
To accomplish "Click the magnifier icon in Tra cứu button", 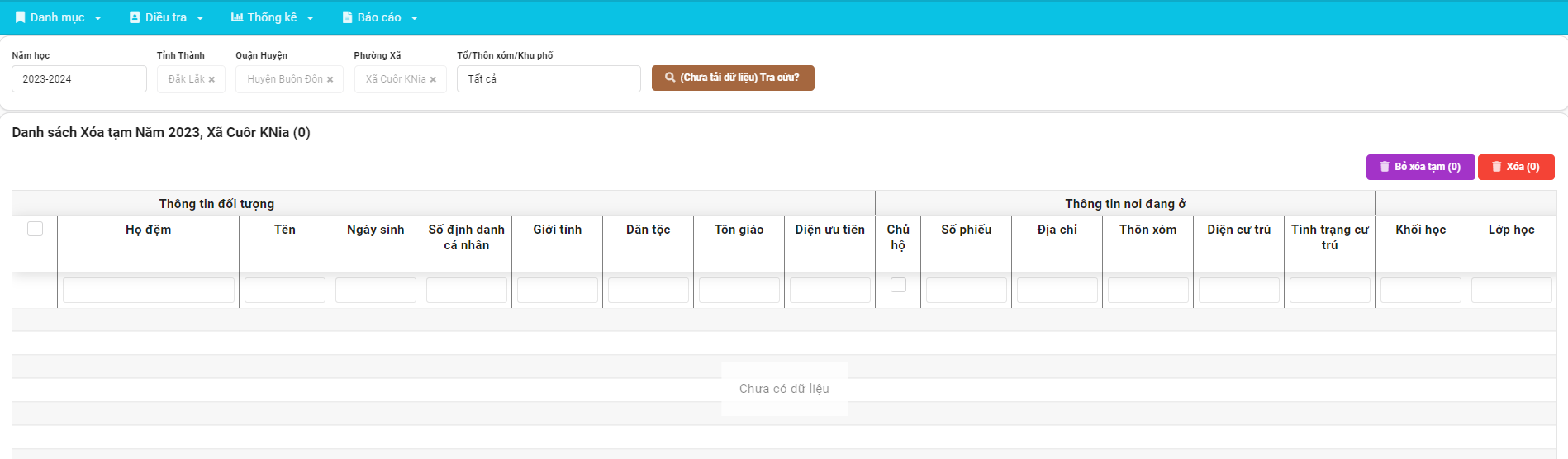I will [670, 78].
